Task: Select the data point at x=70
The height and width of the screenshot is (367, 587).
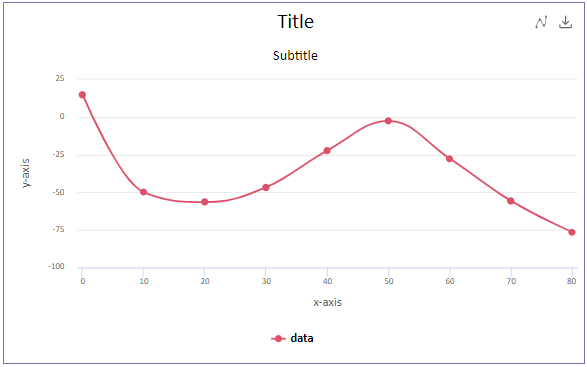Action: tap(511, 201)
